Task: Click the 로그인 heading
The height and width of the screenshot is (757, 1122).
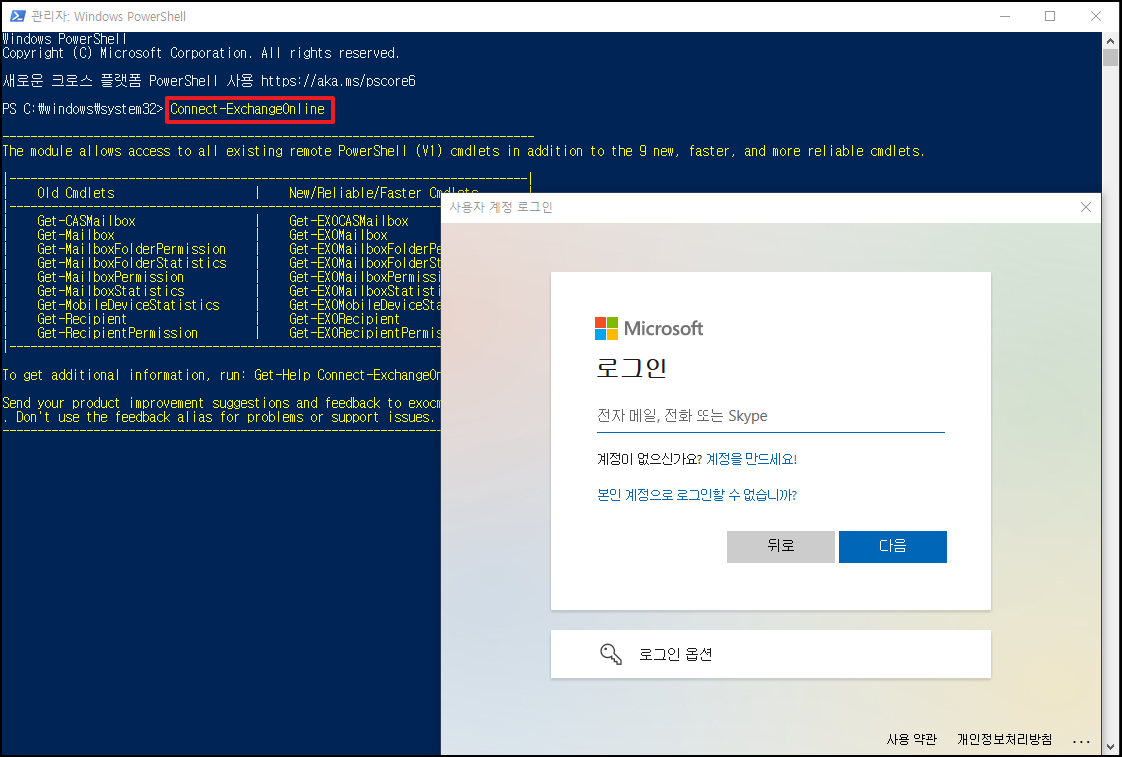Action: coord(631,368)
